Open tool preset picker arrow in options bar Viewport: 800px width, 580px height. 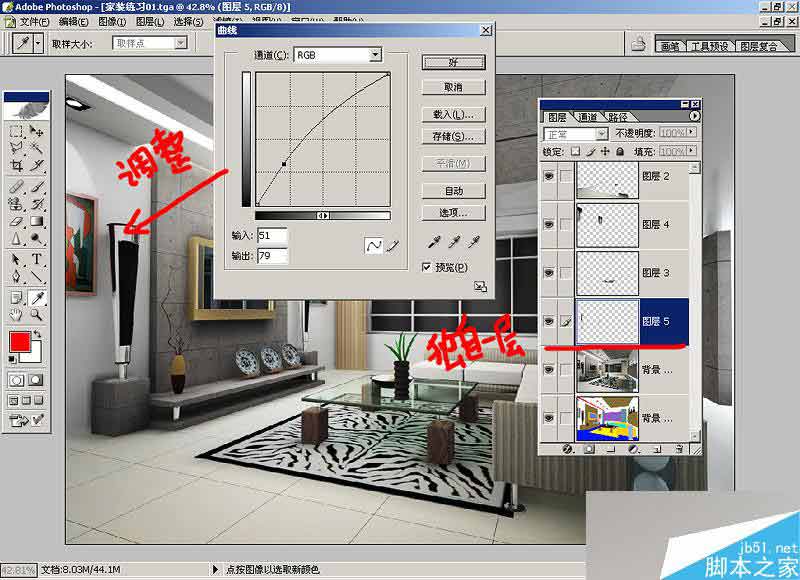click(38, 43)
